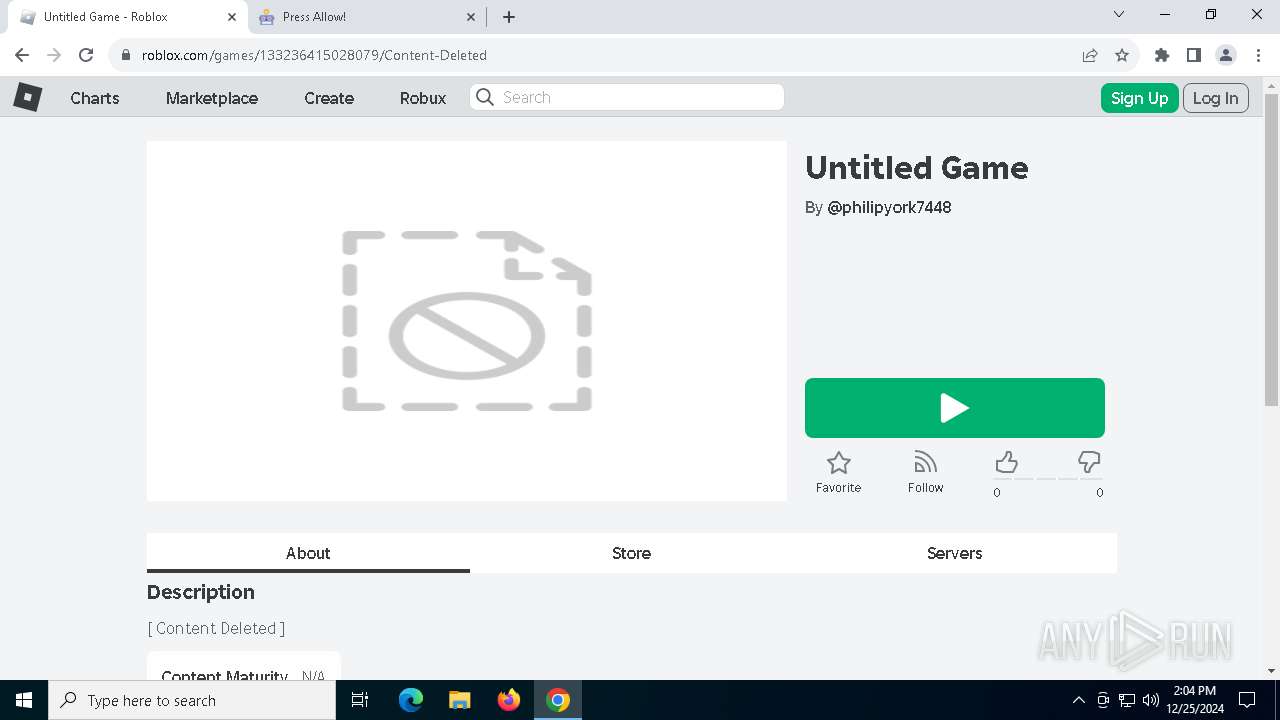Select the [ Content Deleted ] description text

[x=216, y=628]
